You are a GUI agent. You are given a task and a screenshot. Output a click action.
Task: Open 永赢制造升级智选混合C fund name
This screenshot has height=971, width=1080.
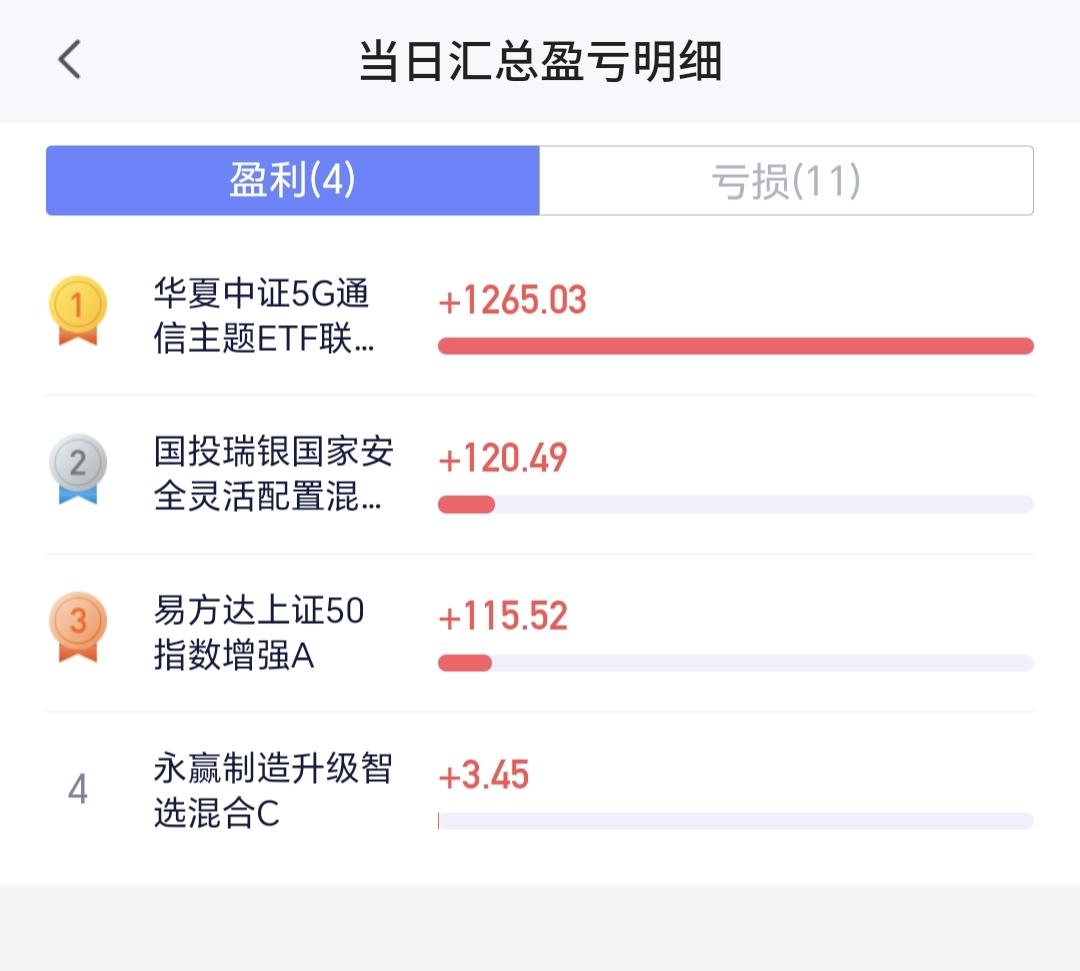pos(272,791)
